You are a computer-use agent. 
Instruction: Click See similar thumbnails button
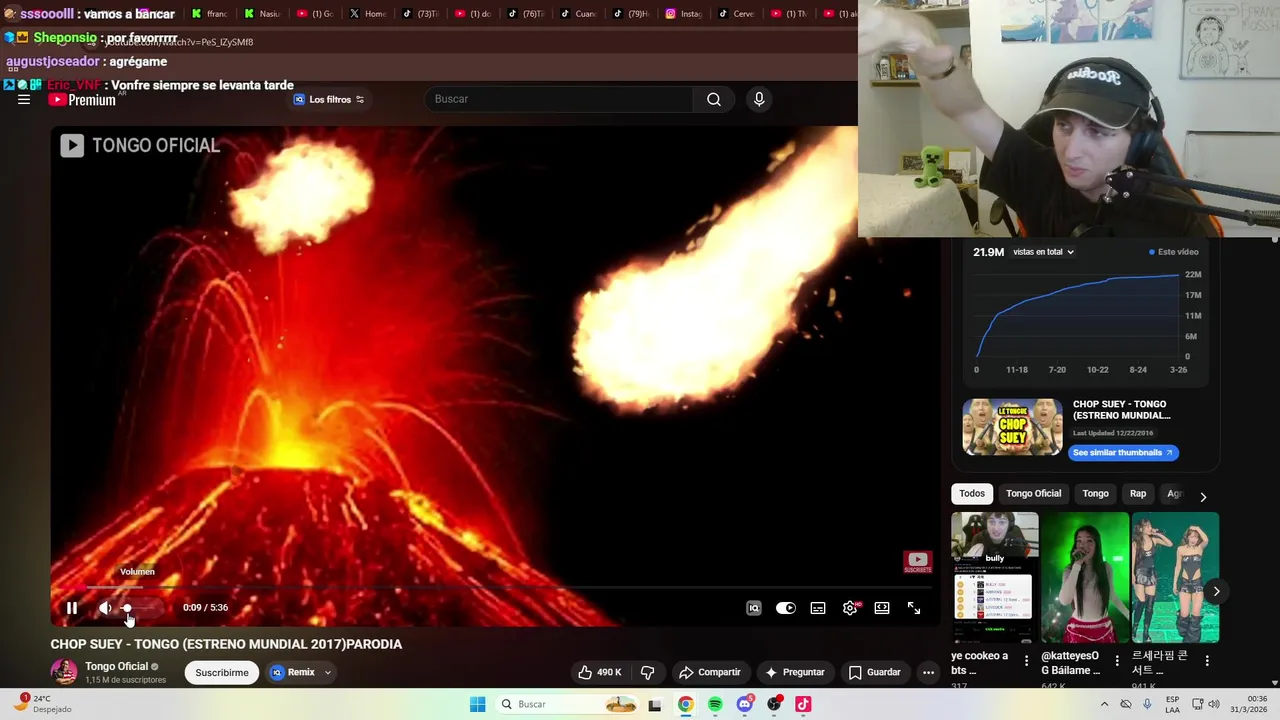coord(1123,452)
